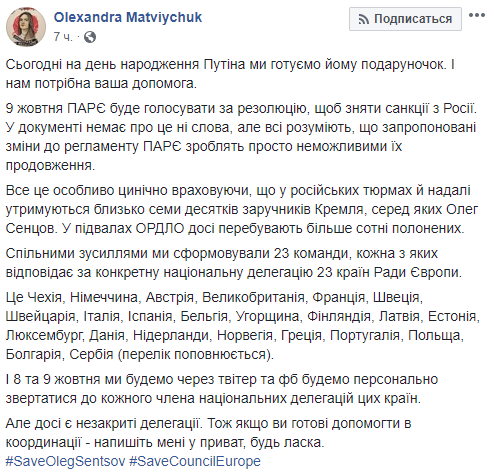The width and height of the screenshot is (494, 474).
Task: Open the post options three-dot menu
Action: pos(477,15)
